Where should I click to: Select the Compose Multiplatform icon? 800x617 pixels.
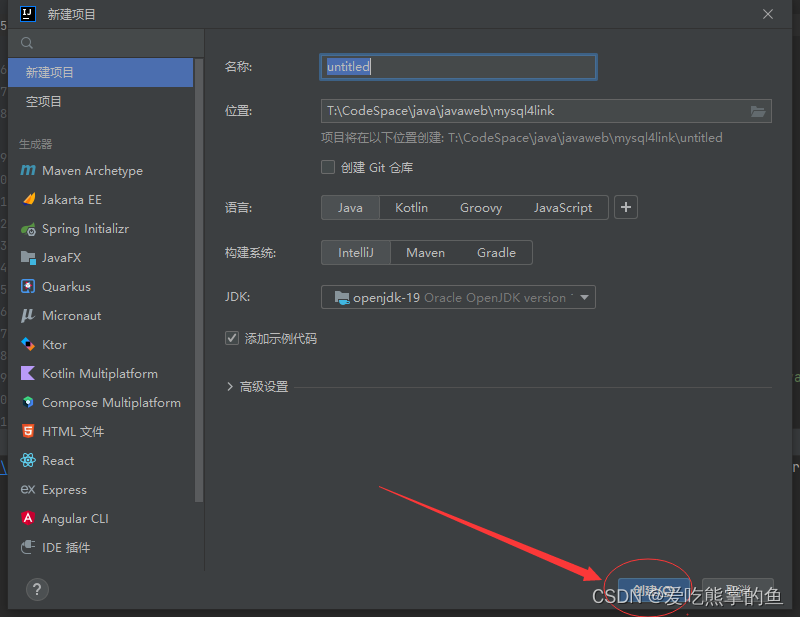coord(28,402)
